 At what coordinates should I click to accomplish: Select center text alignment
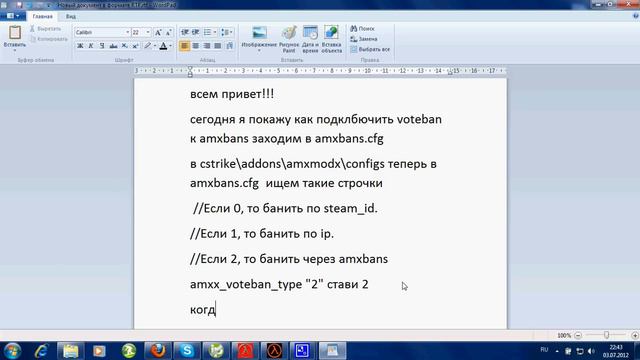point(196,46)
